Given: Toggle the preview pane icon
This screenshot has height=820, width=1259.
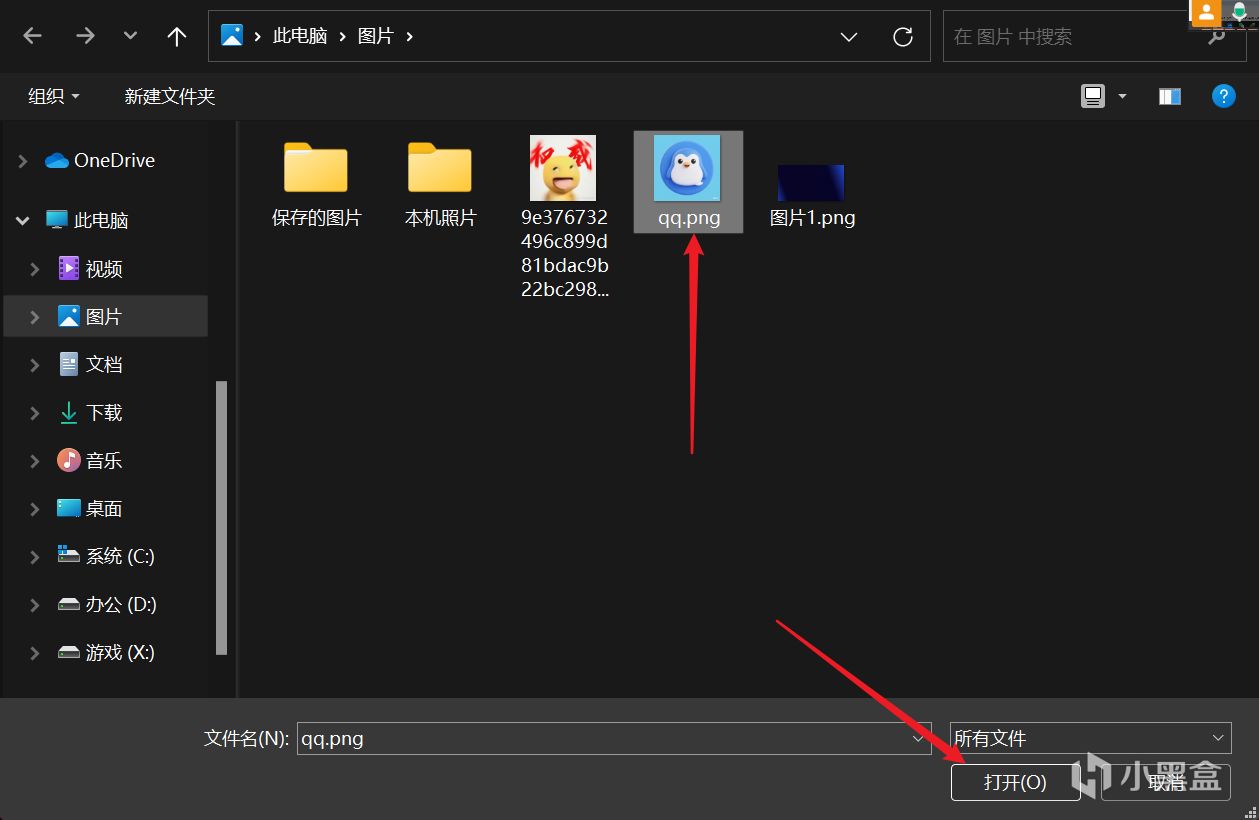Looking at the screenshot, I should pyautogui.click(x=1170, y=96).
